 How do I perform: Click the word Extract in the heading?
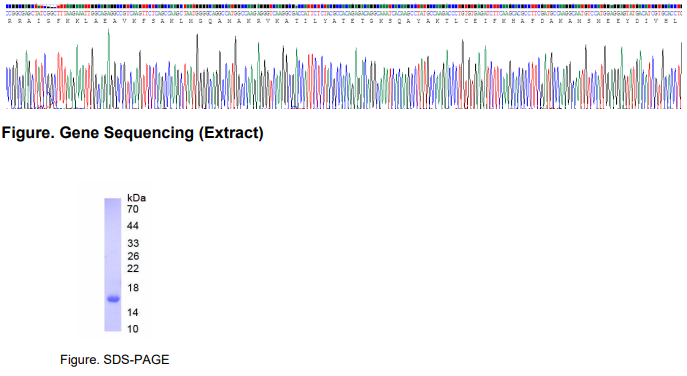click(x=231, y=133)
